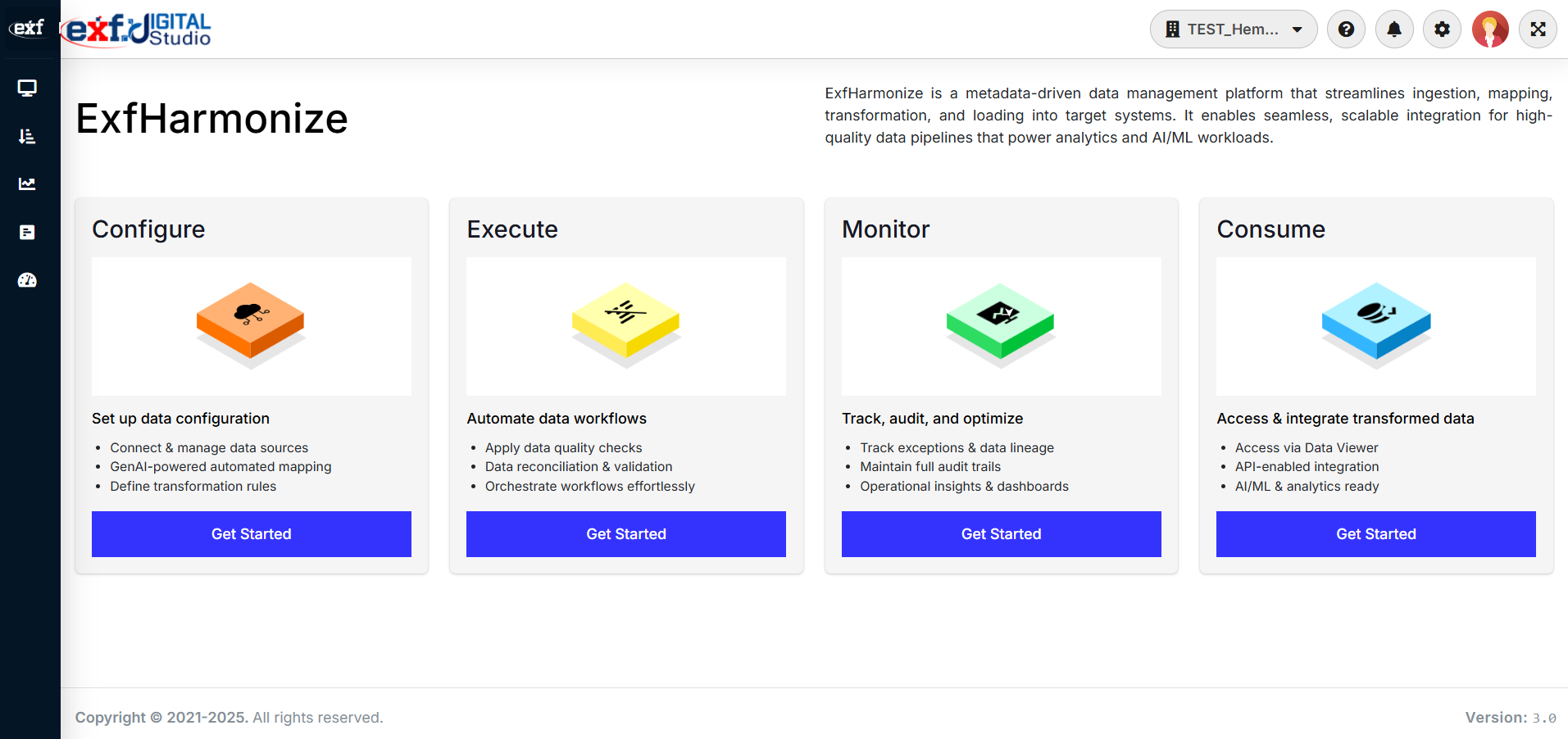Click Get Started under Execute

click(x=626, y=534)
